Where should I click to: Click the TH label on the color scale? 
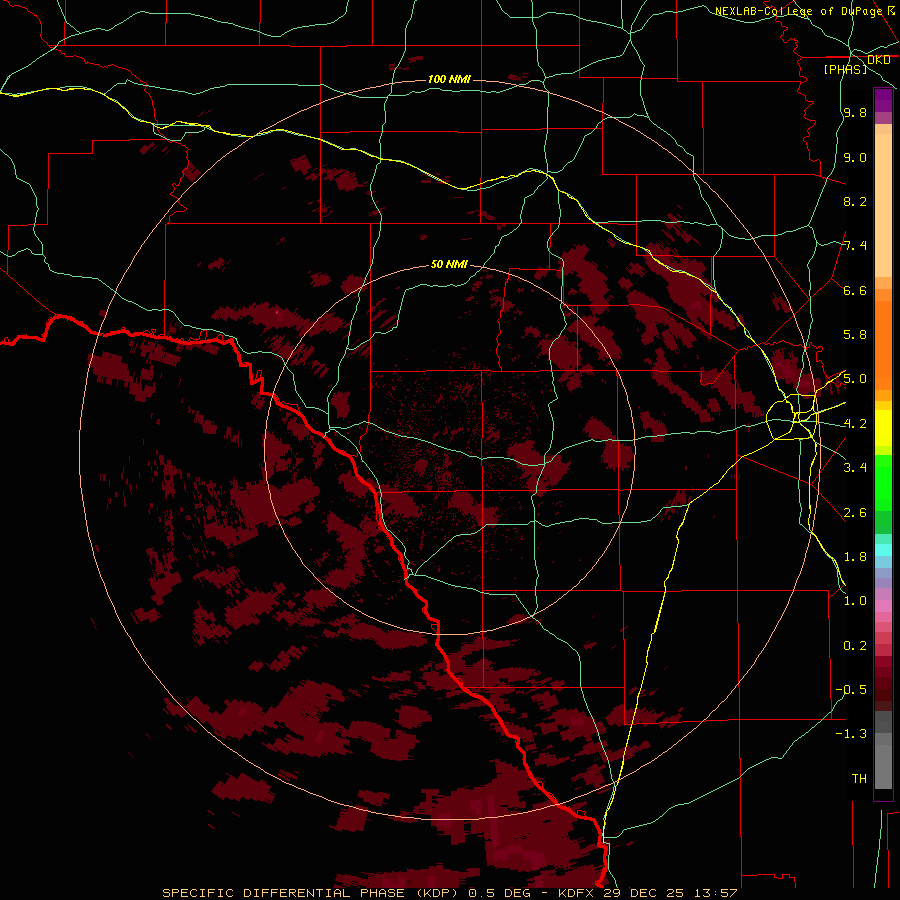coord(859,779)
